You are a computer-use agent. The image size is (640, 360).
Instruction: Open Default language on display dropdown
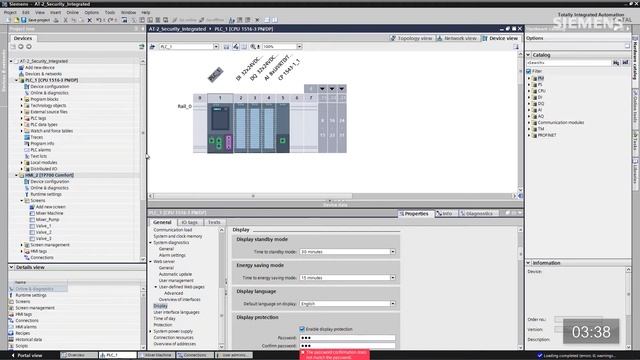pyautogui.click(x=393, y=304)
